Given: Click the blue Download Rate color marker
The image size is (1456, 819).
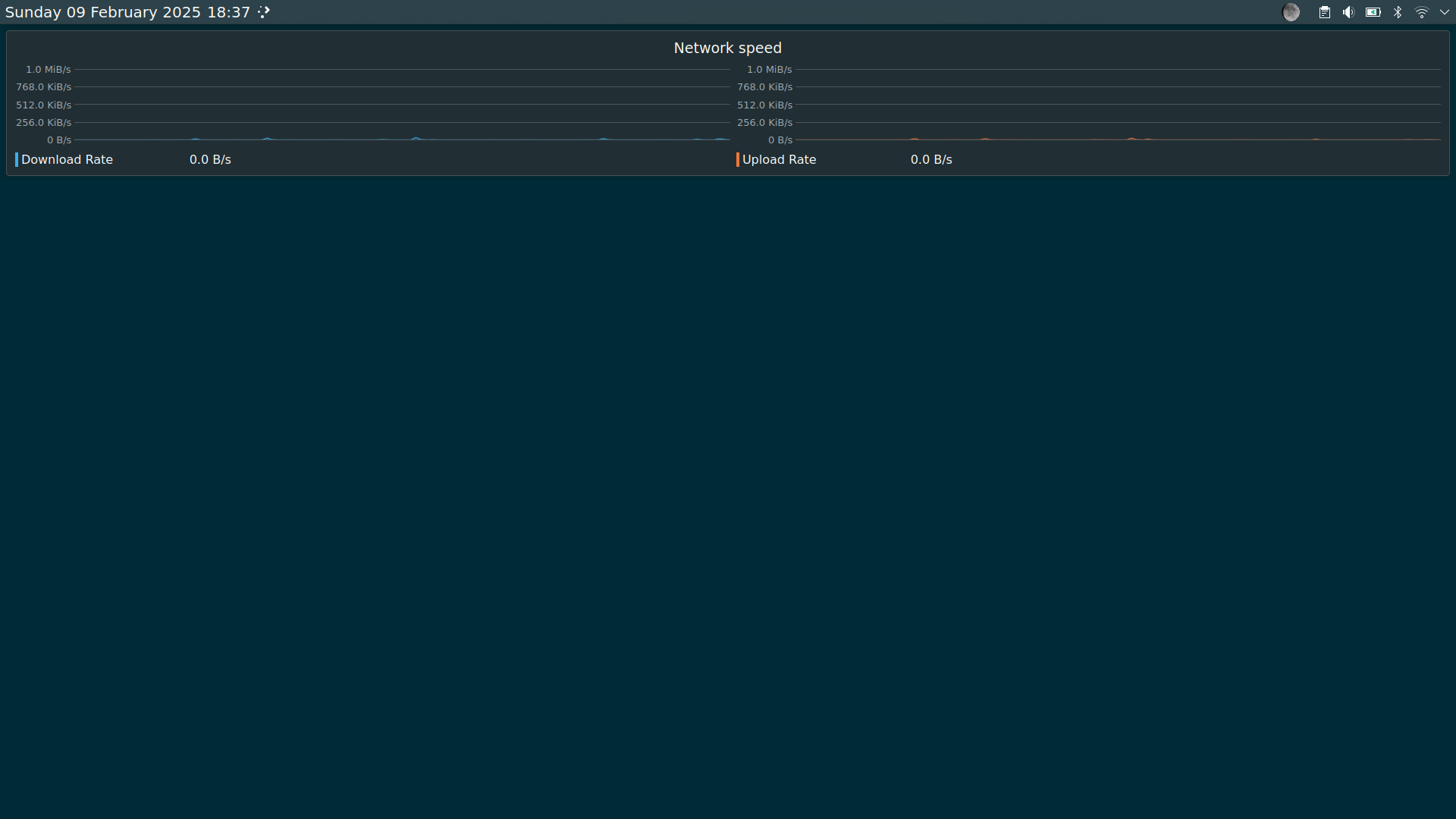Looking at the screenshot, I should click(17, 160).
